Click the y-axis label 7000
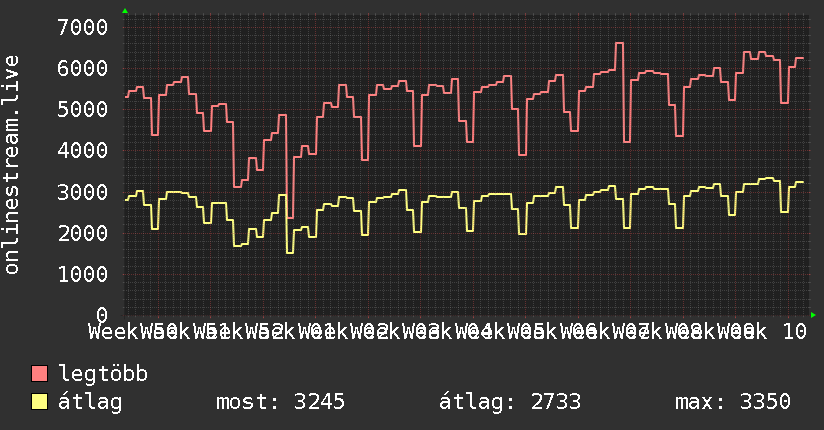Viewport: 824px width, 430px height. pyautogui.click(x=83, y=27)
